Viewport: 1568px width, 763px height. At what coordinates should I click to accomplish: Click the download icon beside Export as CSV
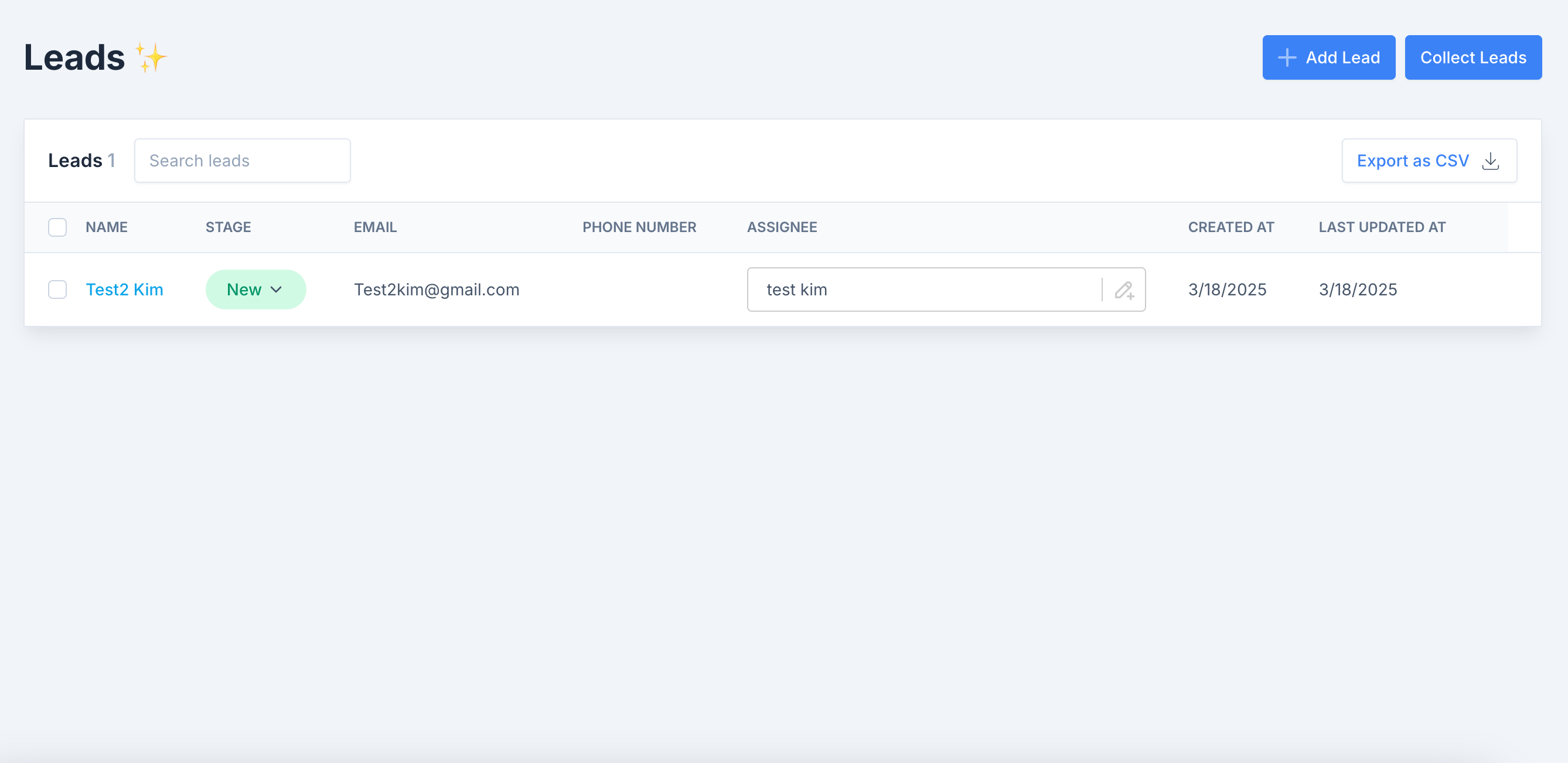point(1490,161)
